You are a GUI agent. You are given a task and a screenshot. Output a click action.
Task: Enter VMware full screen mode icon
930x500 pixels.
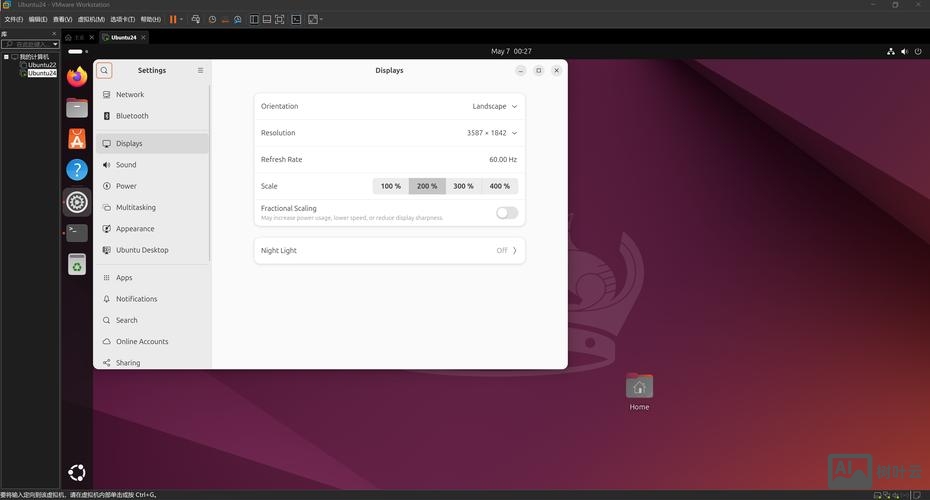280,20
